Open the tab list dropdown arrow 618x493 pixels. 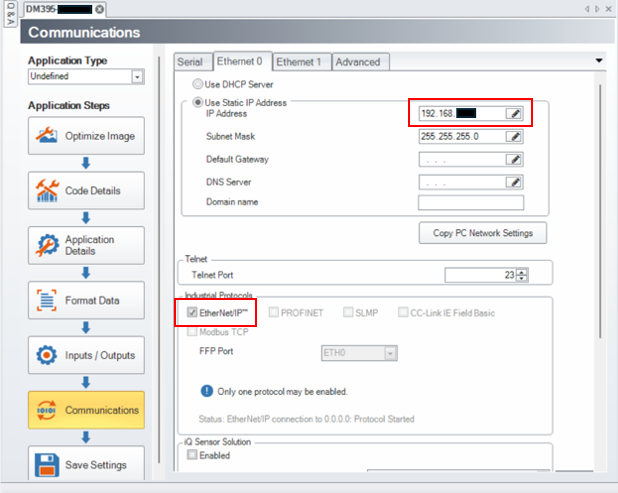click(600, 61)
